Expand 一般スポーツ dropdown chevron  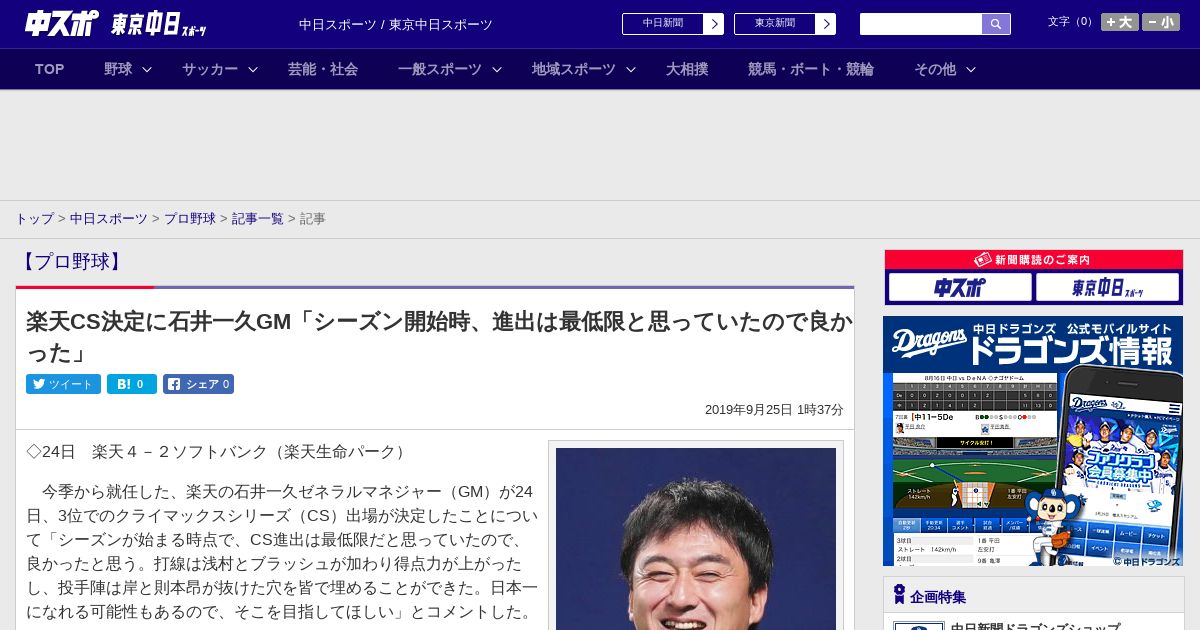click(497, 69)
